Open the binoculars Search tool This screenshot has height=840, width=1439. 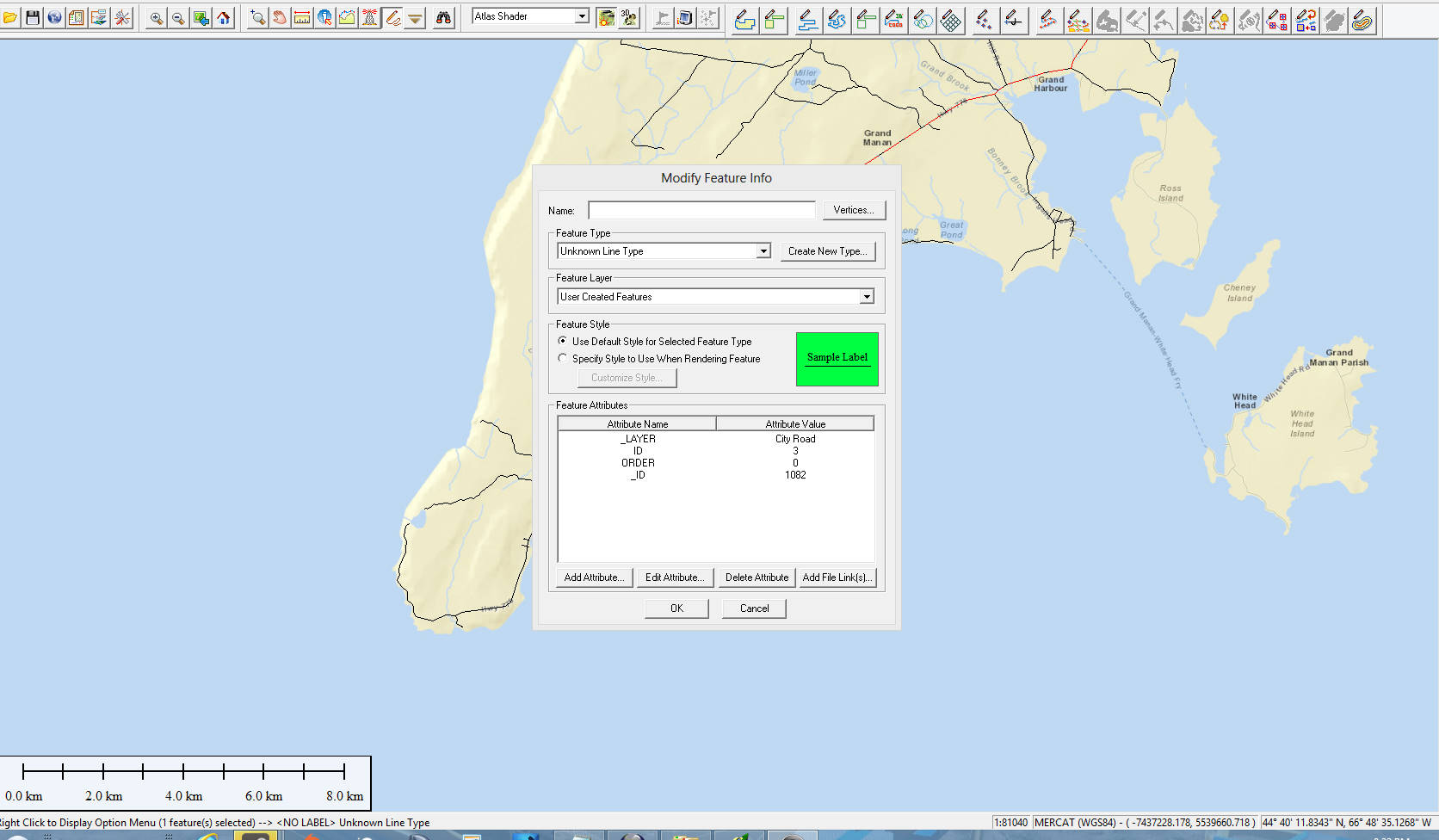(443, 18)
